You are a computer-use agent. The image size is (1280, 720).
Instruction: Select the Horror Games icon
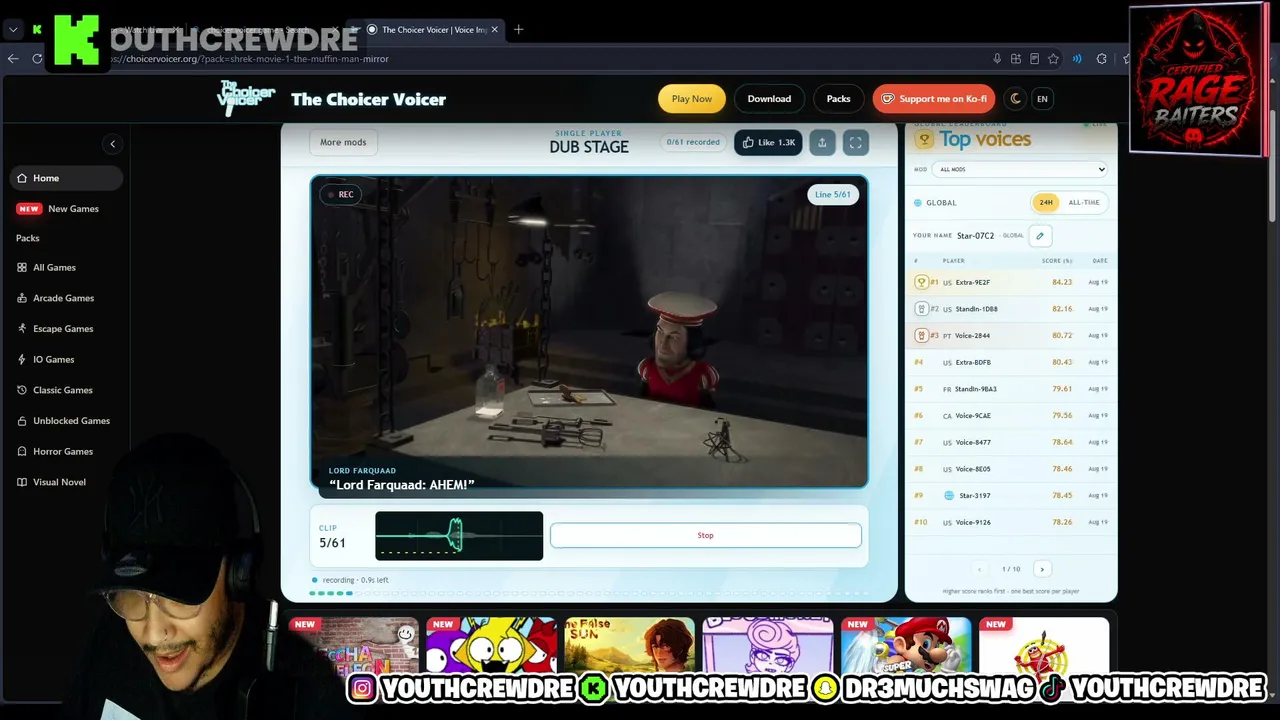(x=22, y=451)
